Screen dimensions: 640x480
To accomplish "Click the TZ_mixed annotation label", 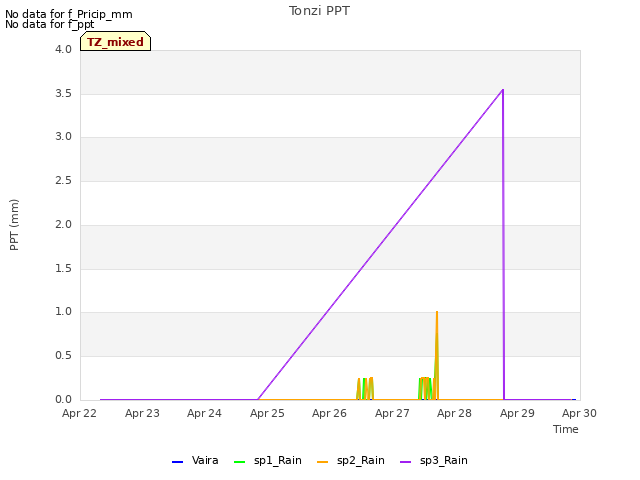I will click(116, 42).
